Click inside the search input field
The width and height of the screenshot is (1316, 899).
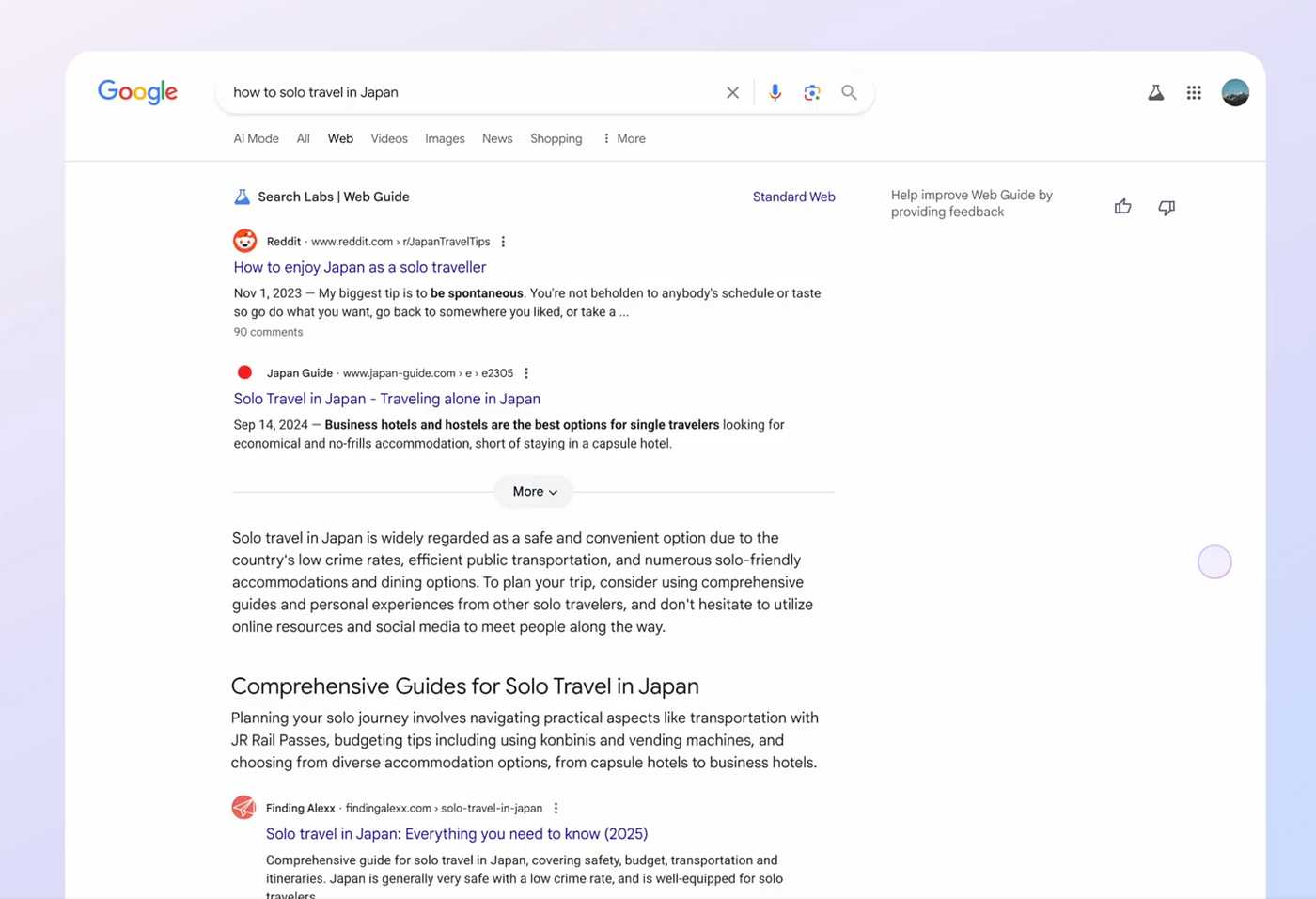click(x=470, y=92)
